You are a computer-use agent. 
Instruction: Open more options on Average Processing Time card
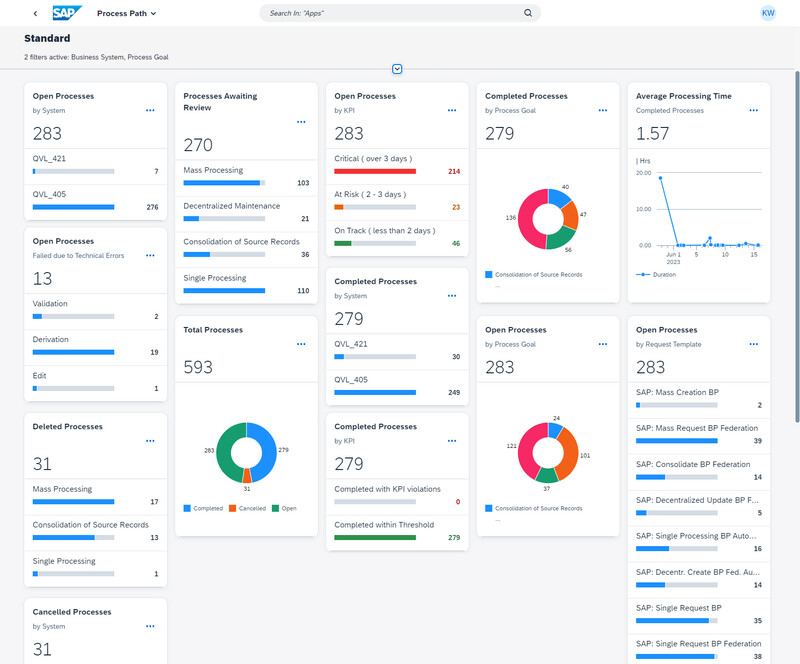[753, 111]
